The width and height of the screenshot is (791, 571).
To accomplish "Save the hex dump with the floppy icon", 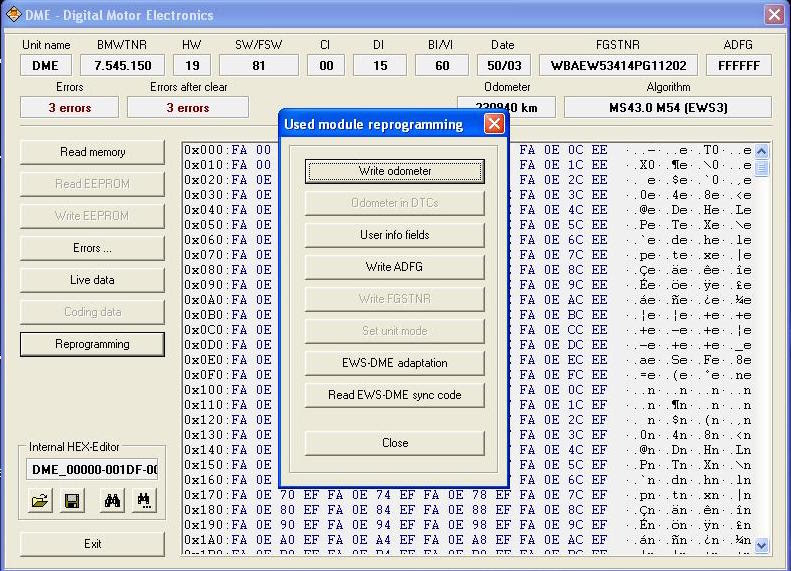I will (x=72, y=500).
